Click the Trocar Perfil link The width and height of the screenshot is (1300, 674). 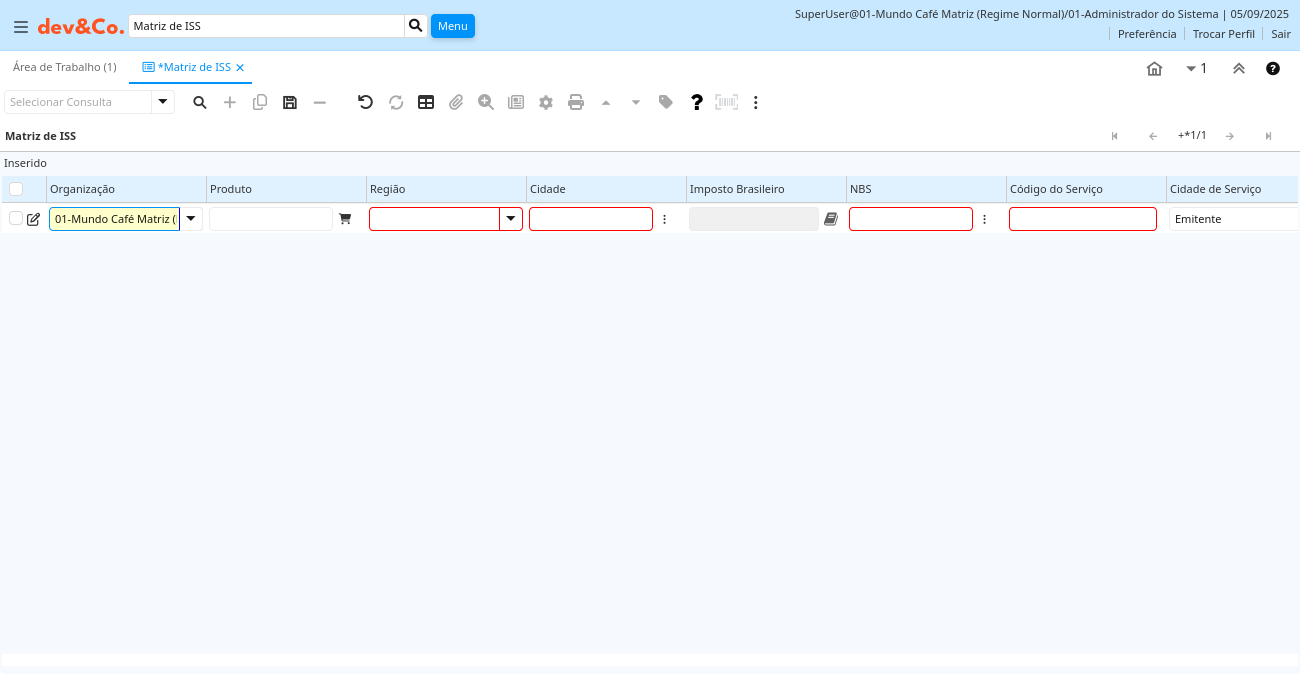[x=1223, y=34]
